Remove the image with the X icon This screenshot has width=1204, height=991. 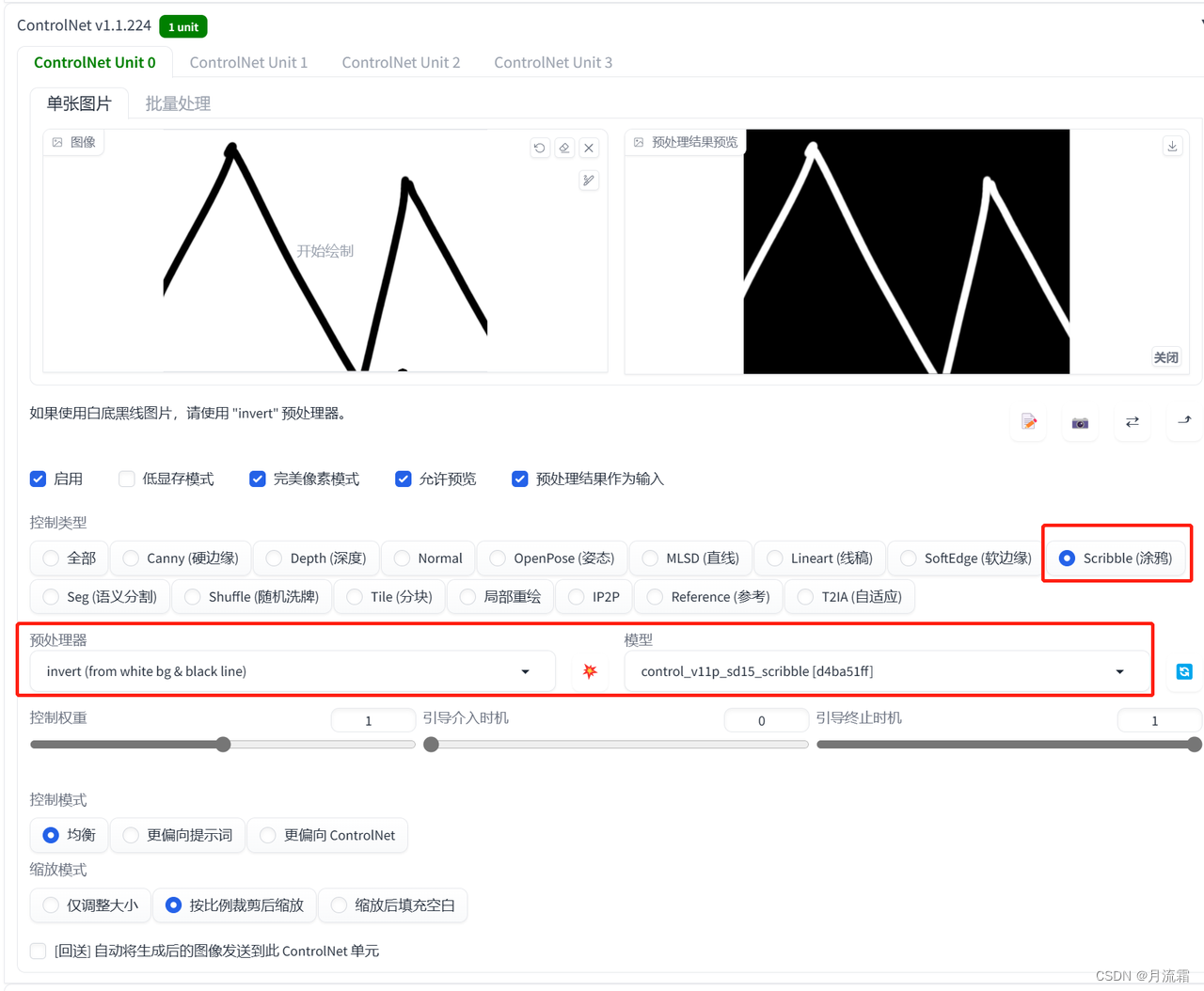click(x=589, y=148)
